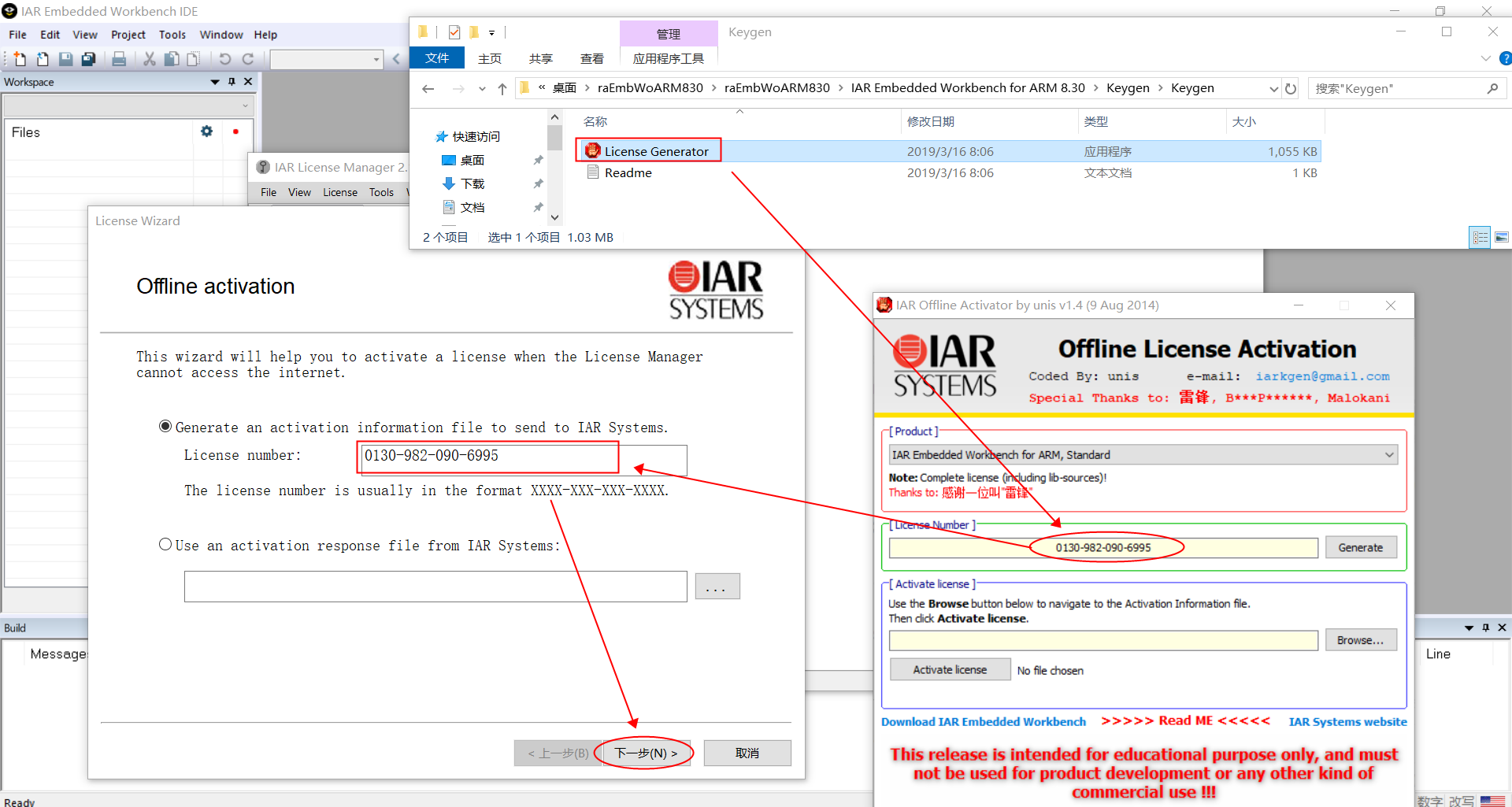Click Cut scissors icon in IAR toolbar
Viewport: 1512px width, 807px height.
pyautogui.click(x=149, y=59)
